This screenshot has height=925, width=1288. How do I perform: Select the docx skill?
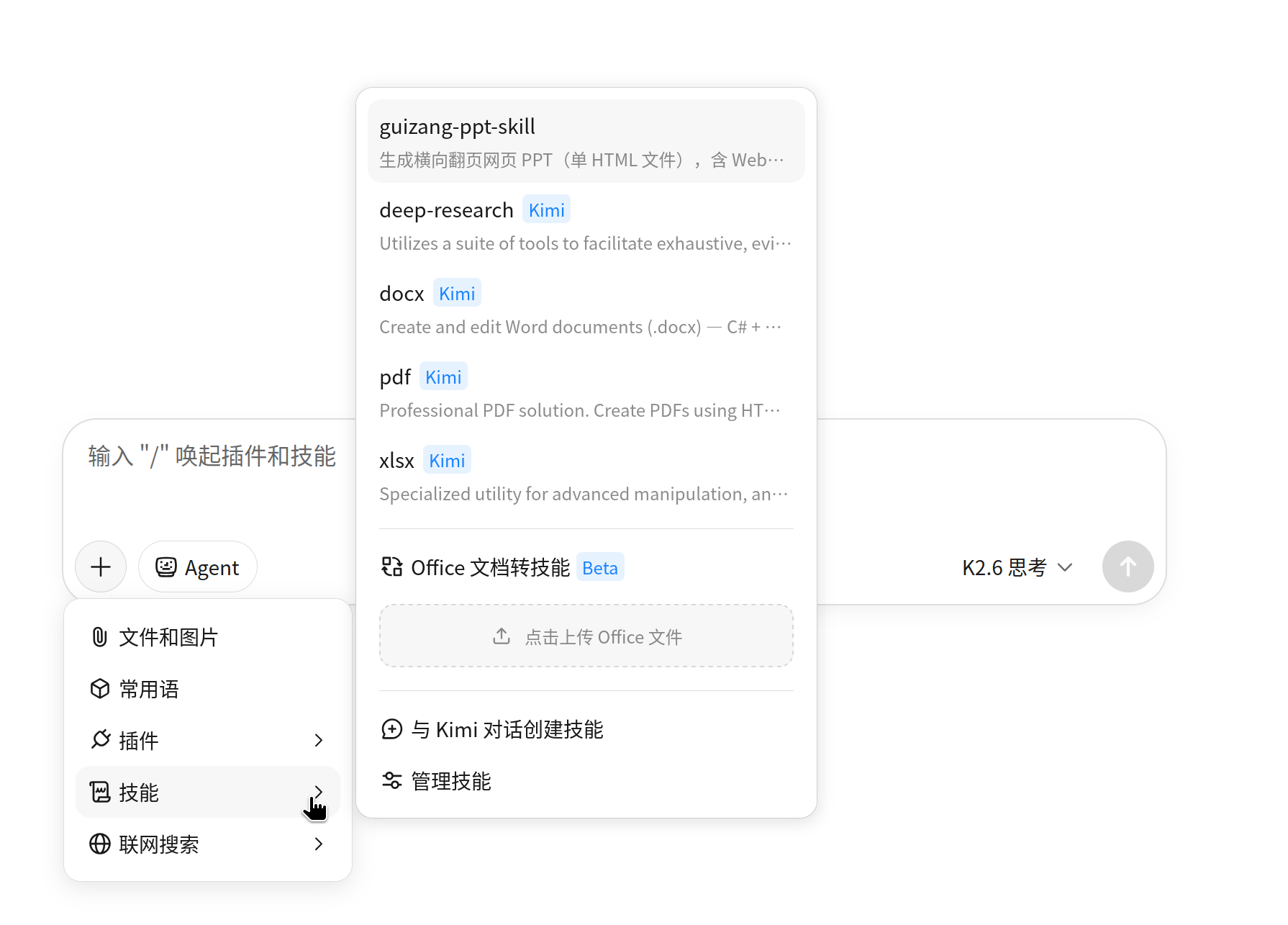pyautogui.click(x=586, y=308)
